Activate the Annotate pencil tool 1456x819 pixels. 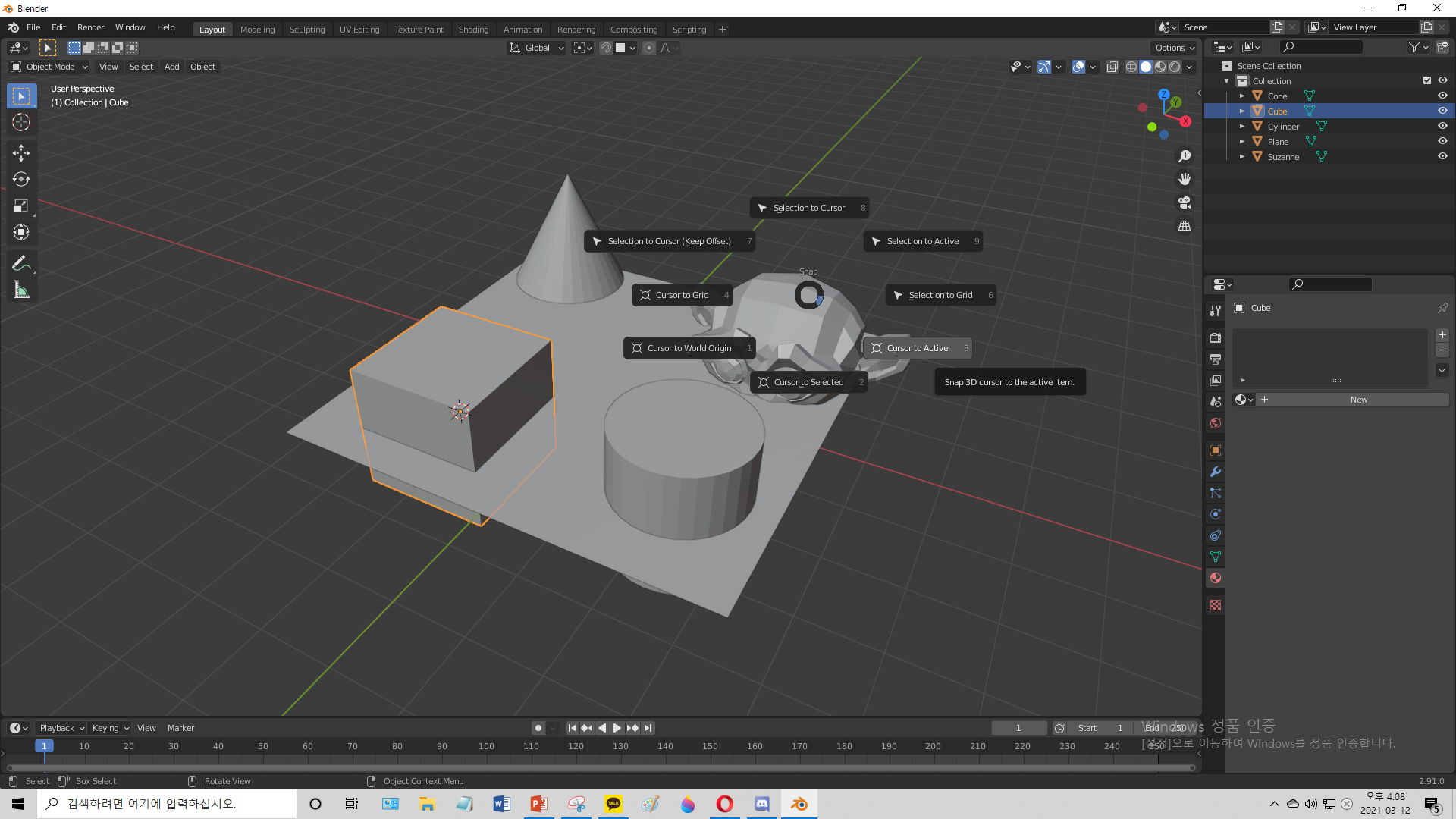pos(21,263)
